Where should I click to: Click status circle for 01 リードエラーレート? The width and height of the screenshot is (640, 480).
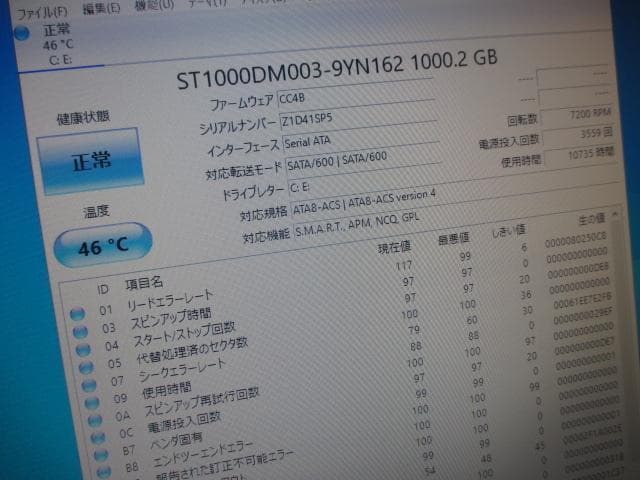[76, 311]
